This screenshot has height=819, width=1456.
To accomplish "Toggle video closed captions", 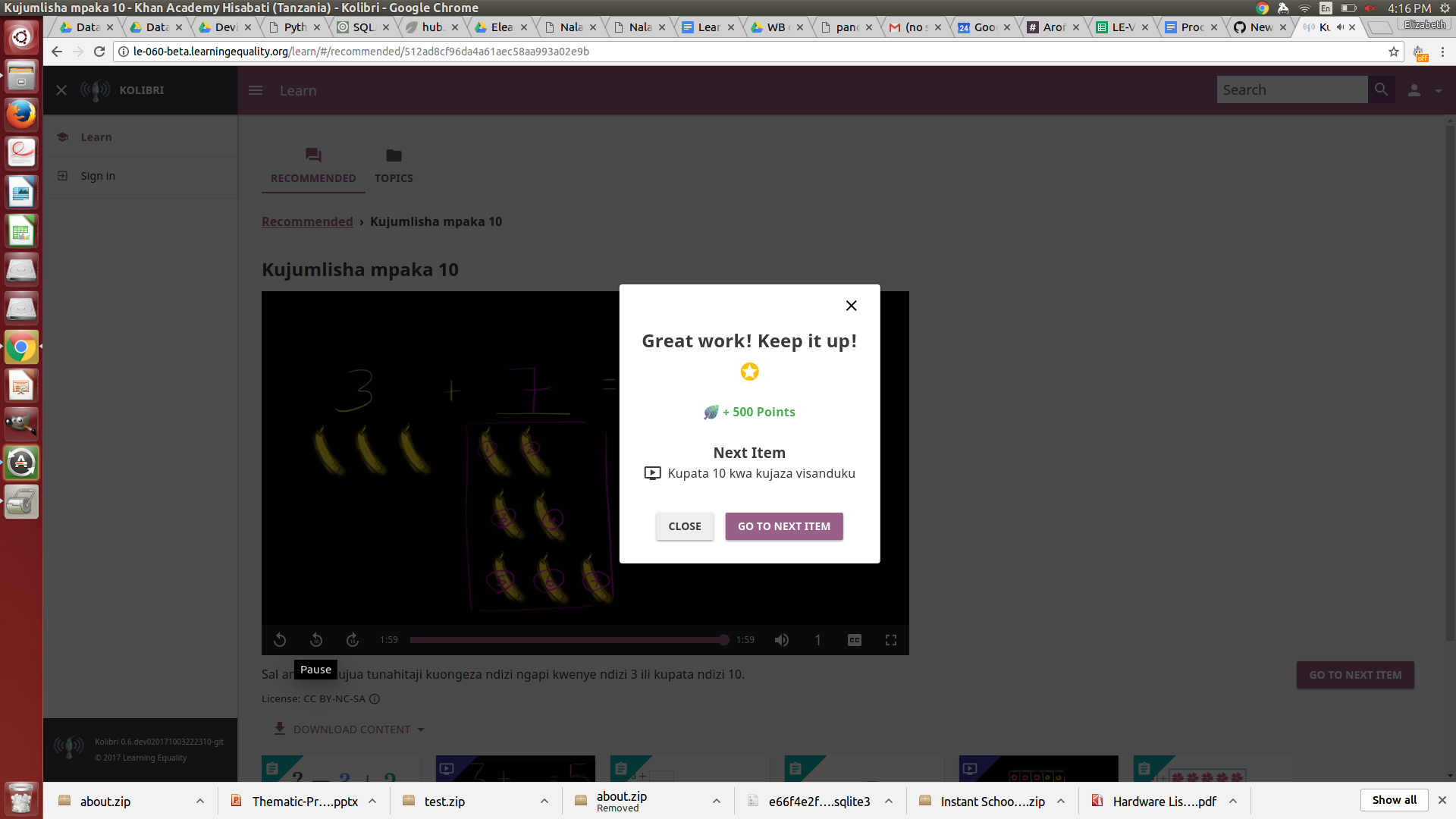I will [x=855, y=640].
